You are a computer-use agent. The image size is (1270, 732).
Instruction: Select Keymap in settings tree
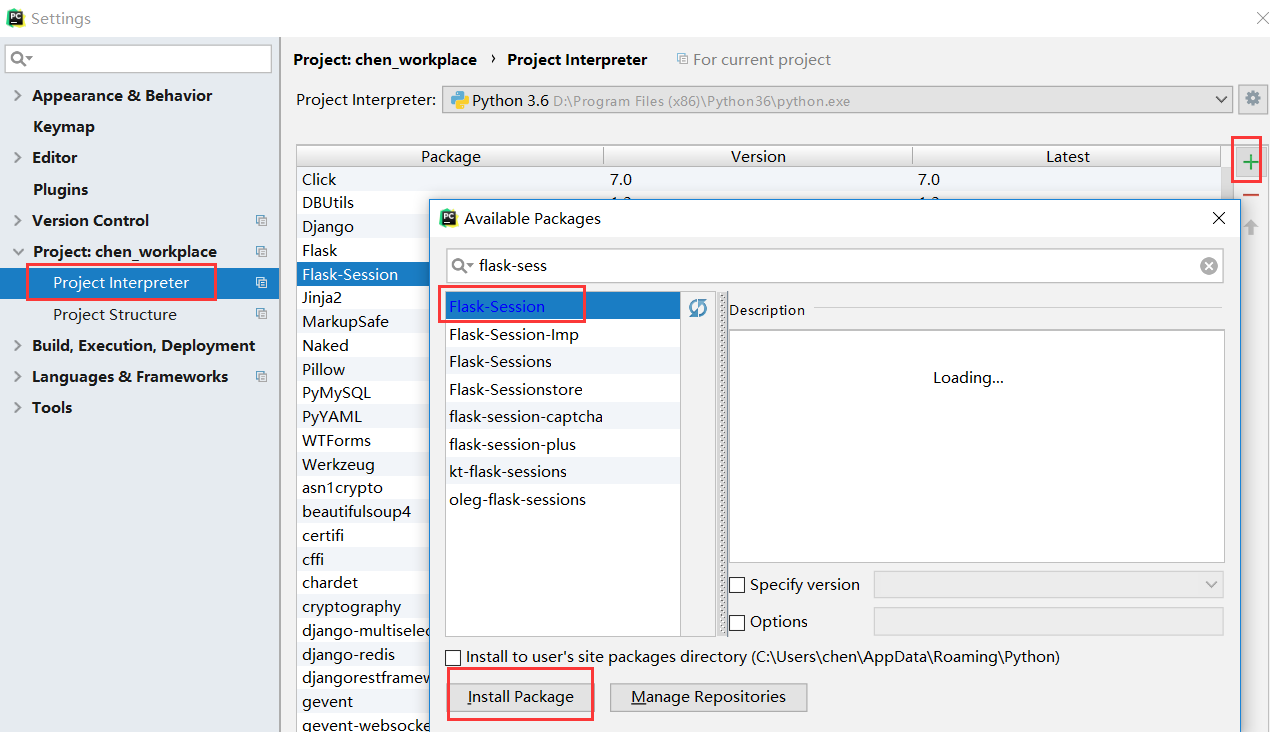click(64, 127)
